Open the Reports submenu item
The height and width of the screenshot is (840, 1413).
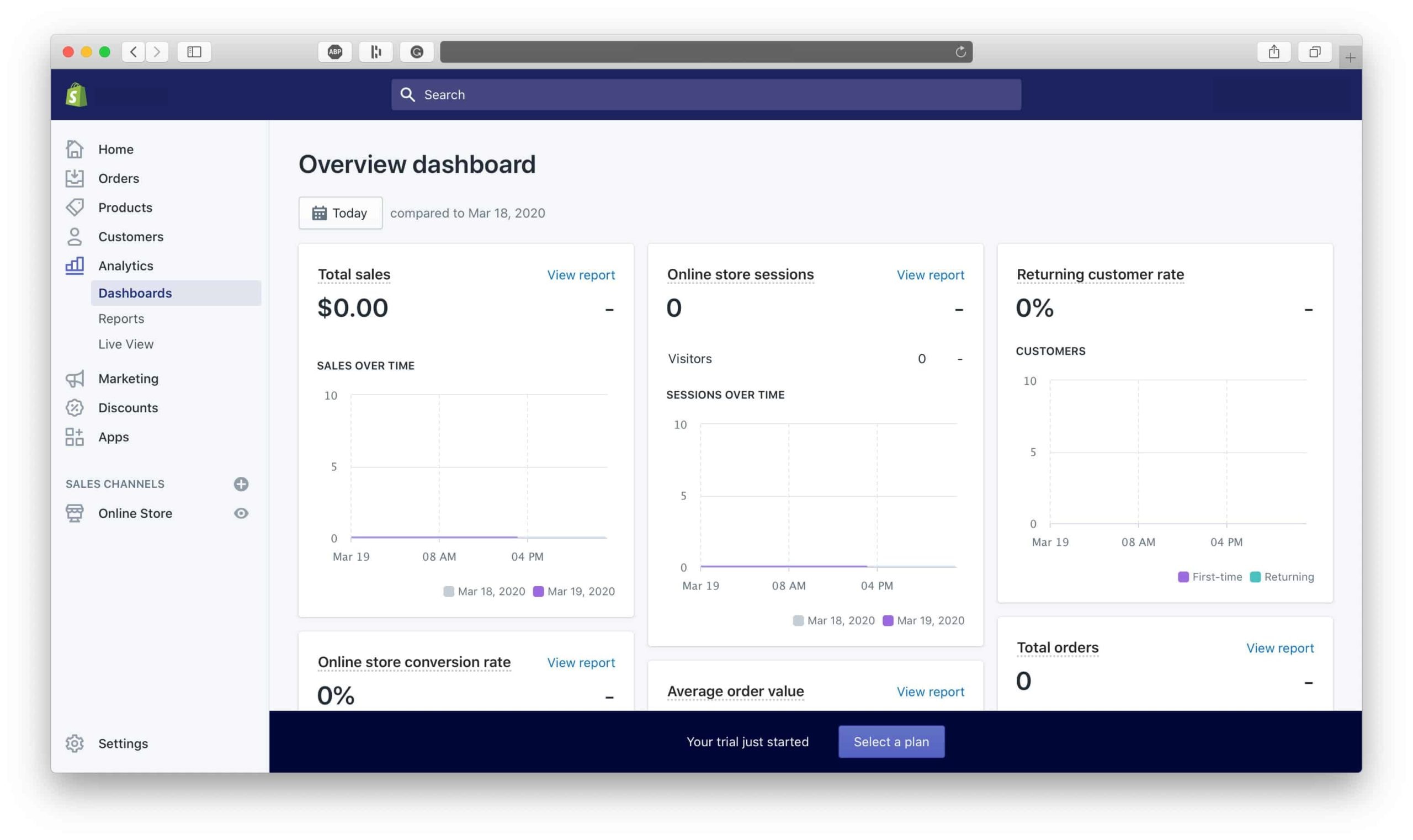[121, 318]
